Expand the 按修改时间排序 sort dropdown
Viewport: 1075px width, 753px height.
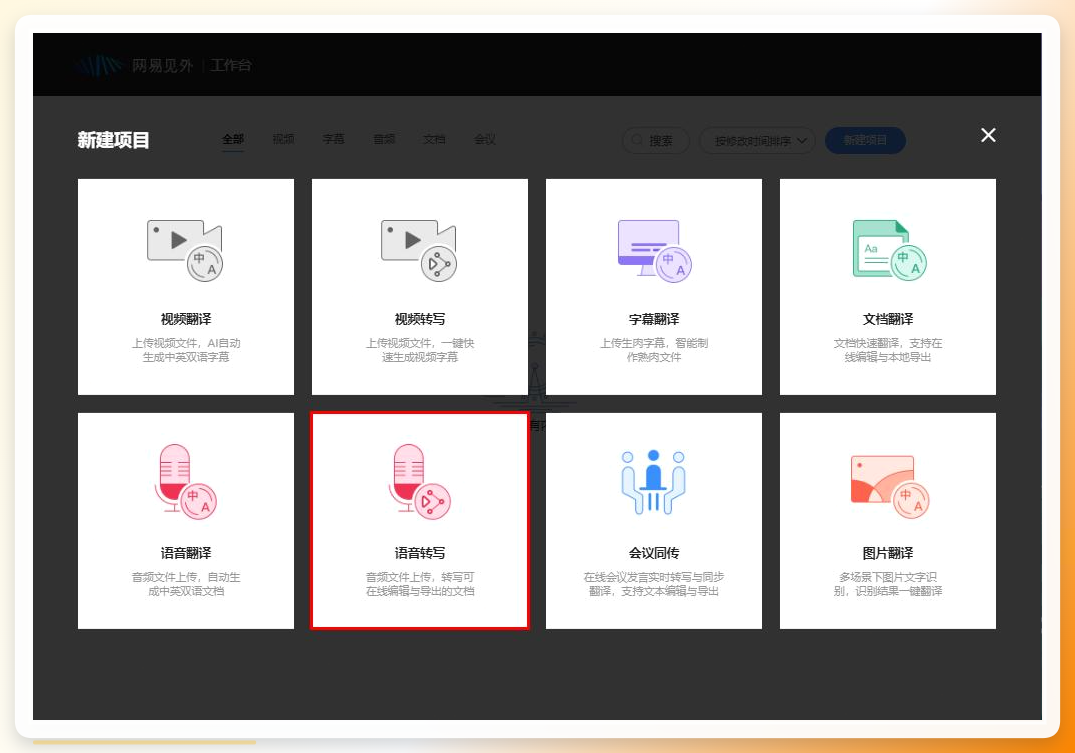click(758, 141)
